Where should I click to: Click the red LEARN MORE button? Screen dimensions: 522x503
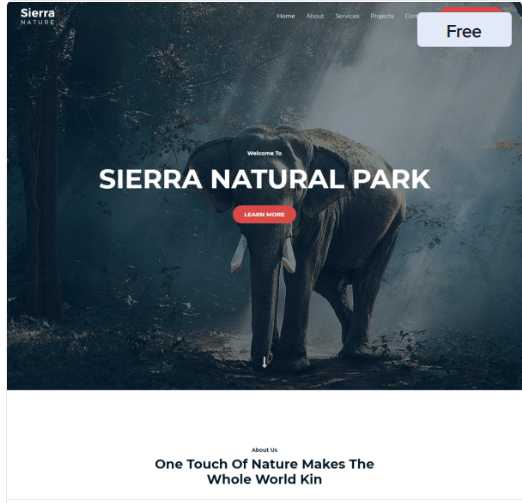[x=264, y=214]
